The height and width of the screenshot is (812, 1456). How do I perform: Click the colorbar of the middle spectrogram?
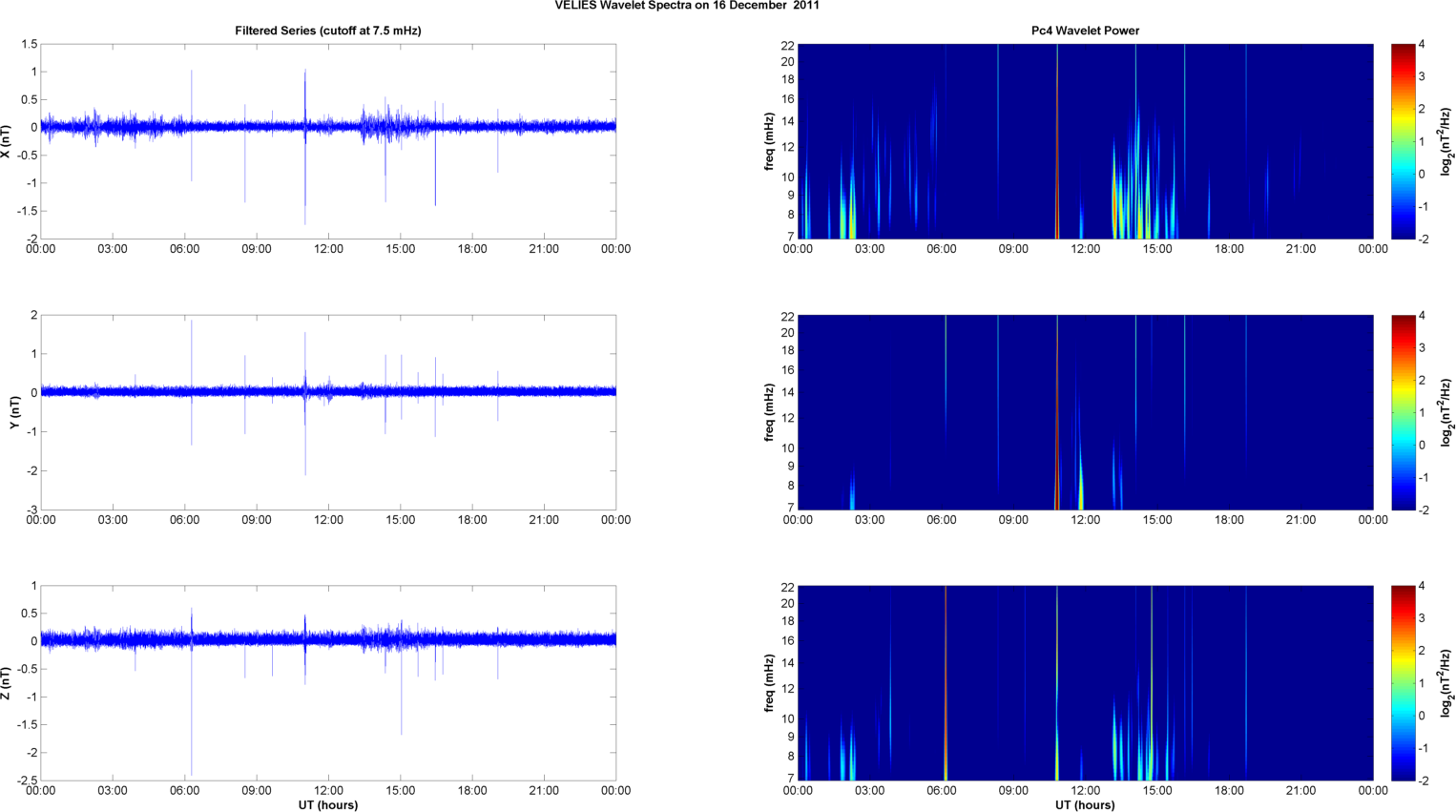click(1403, 412)
